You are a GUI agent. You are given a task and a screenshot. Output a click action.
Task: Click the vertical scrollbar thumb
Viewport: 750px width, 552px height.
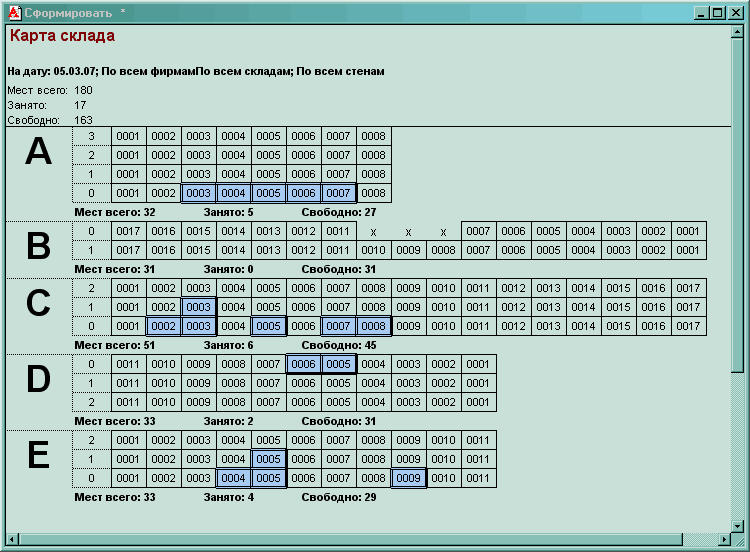tap(737, 205)
